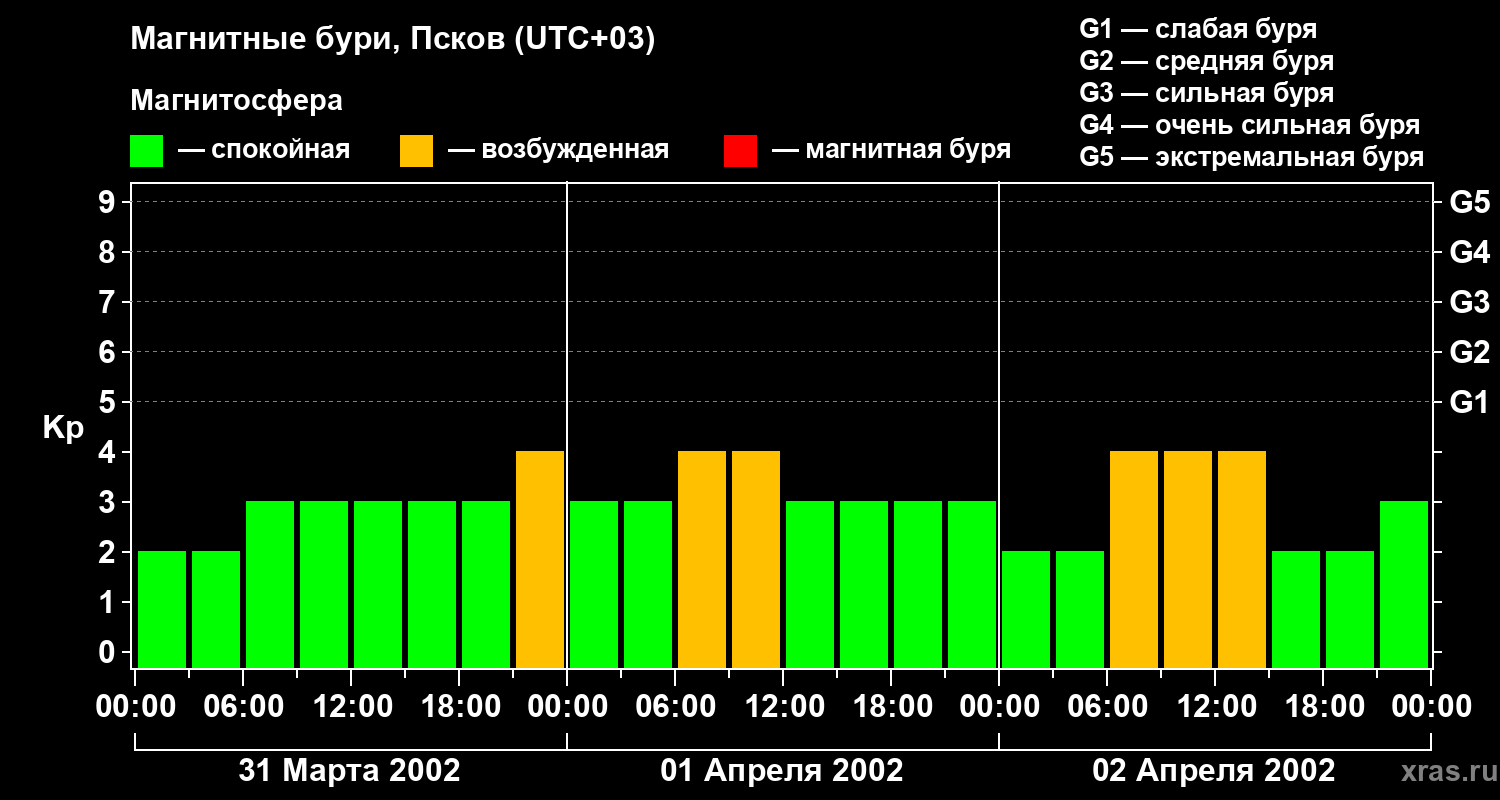Click the "12:00" time label for 31 Марта
Screen dimensions: 1500x800
(351, 707)
